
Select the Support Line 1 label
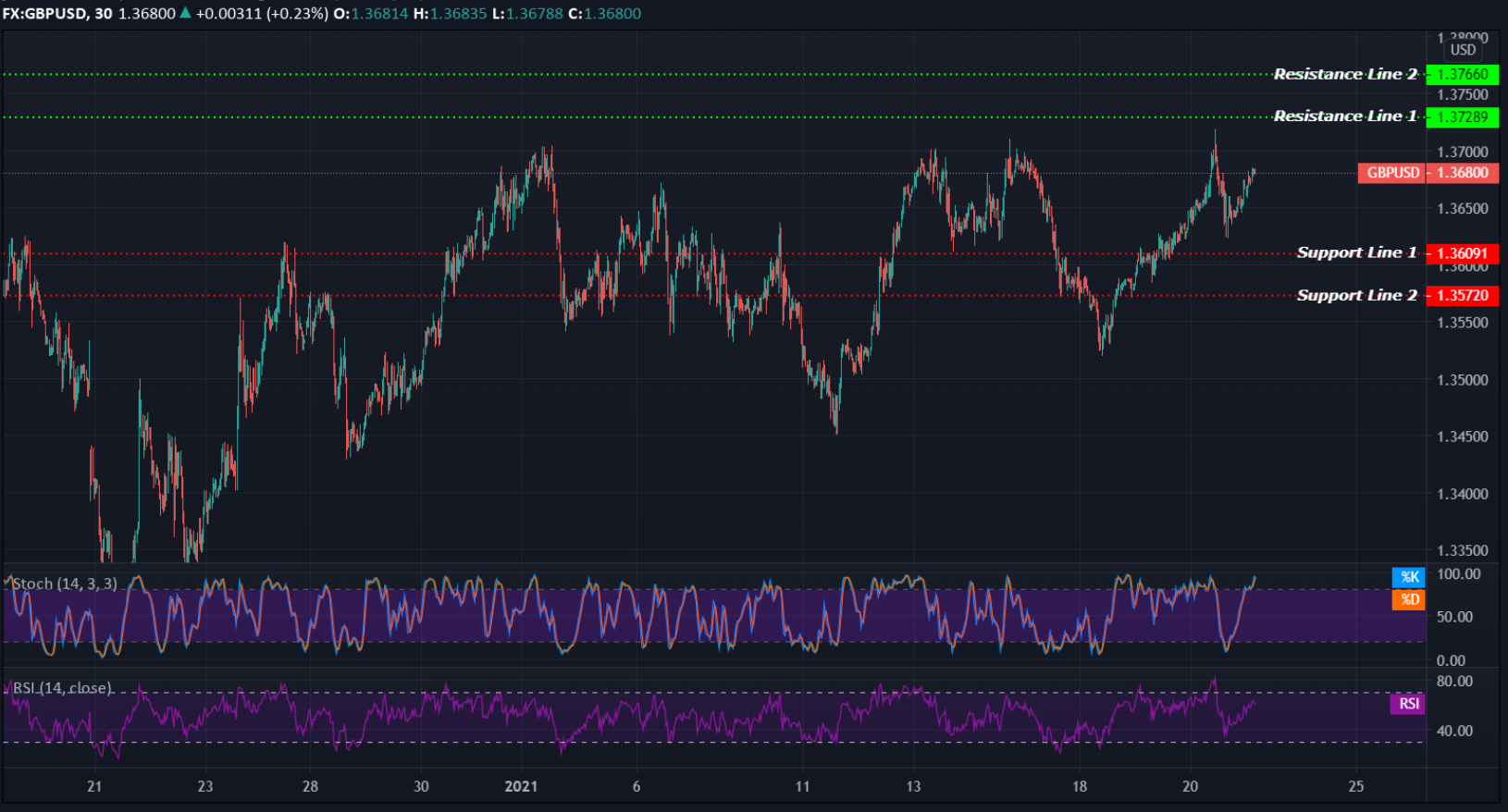coord(1356,252)
